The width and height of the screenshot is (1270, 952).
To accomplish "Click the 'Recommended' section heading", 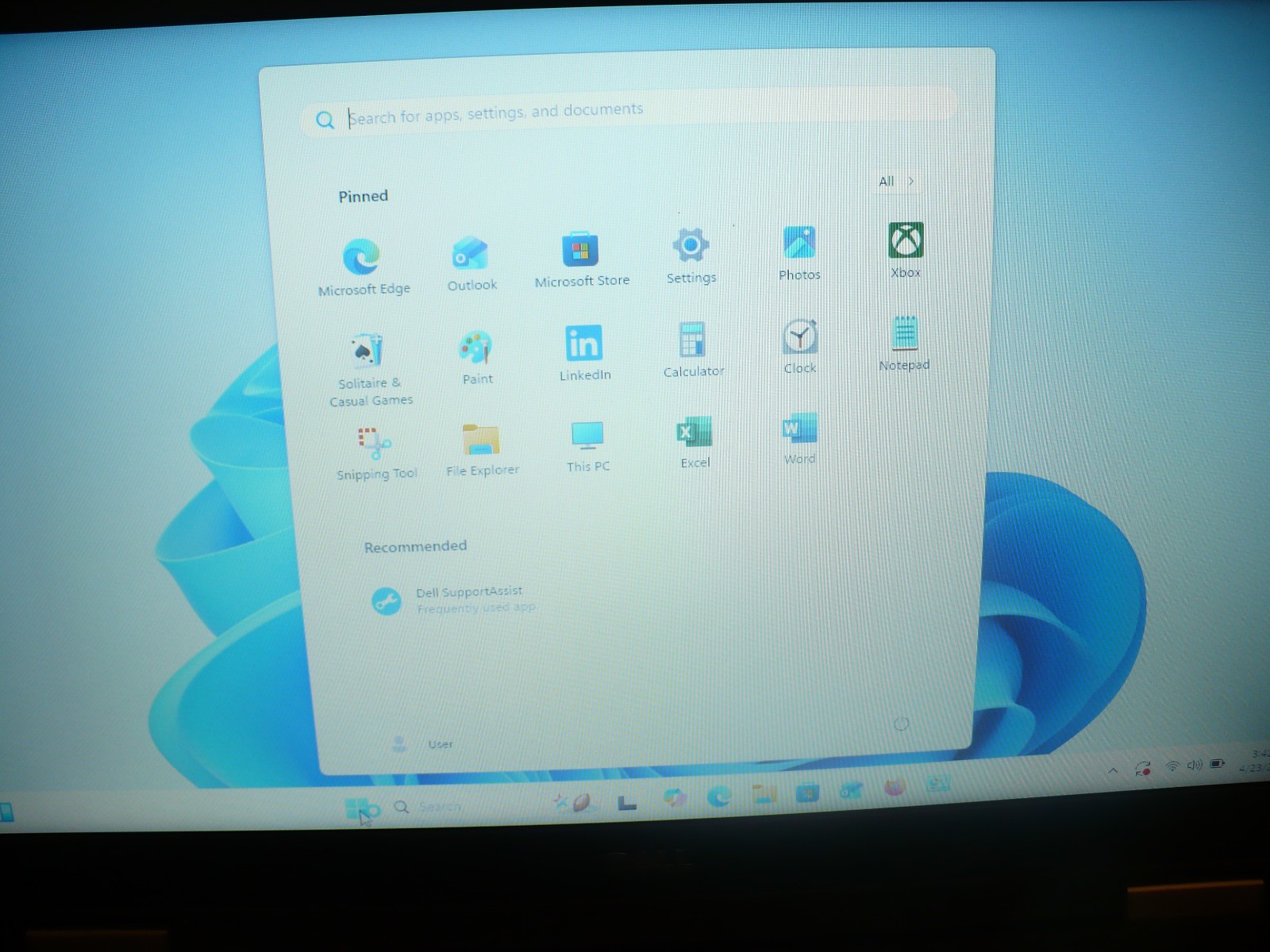I will [x=415, y=546].
